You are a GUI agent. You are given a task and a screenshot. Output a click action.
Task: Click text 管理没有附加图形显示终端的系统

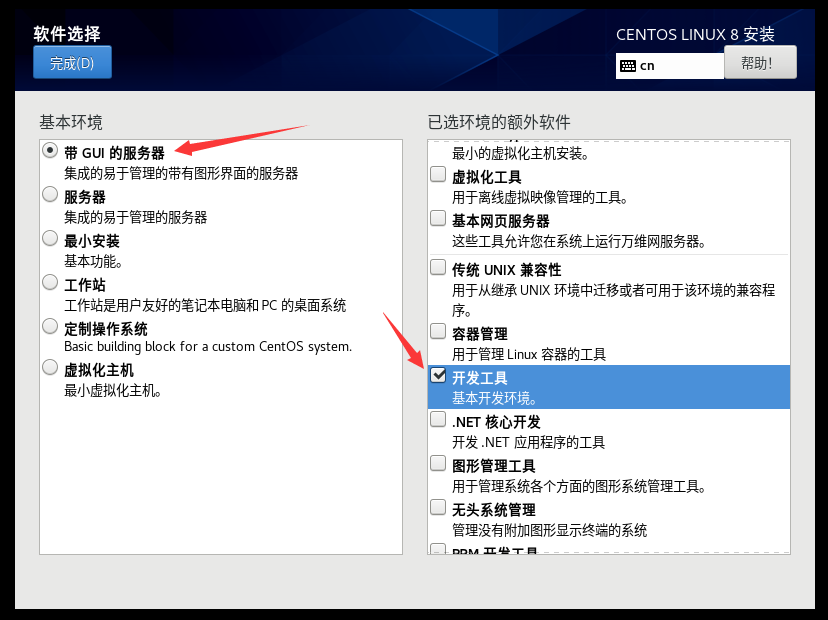tap(550, 530)
